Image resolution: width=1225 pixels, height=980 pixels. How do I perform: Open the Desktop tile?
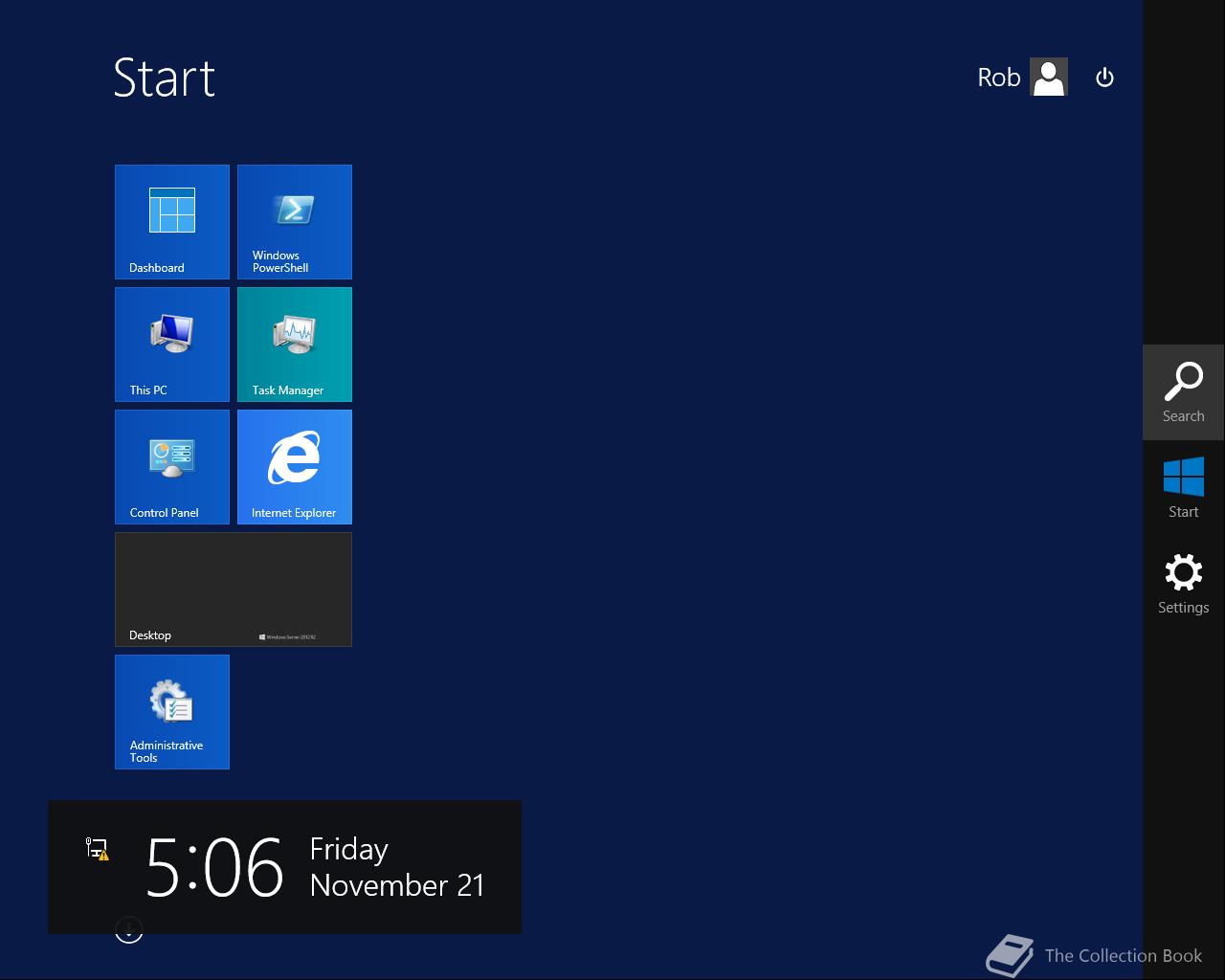pyautogui.click(x=234, y=590)
